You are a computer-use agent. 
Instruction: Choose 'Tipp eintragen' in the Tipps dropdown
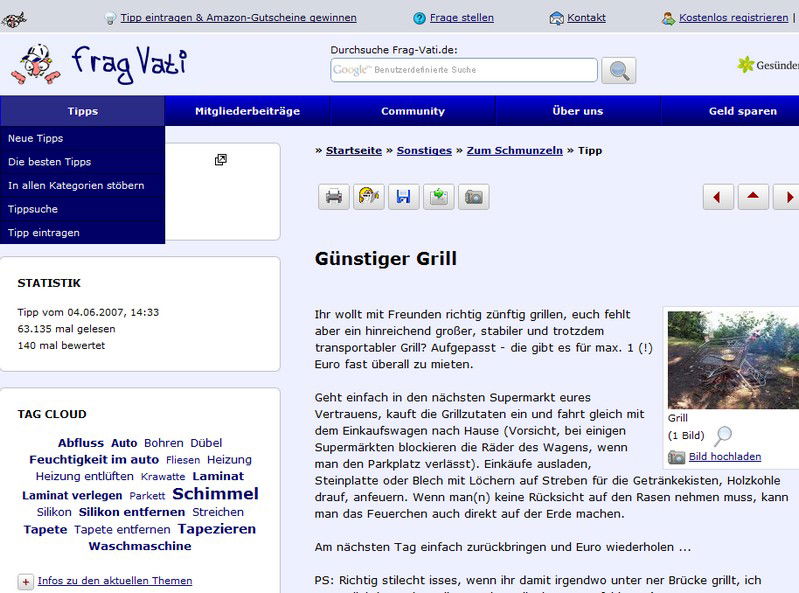point(44,233)
